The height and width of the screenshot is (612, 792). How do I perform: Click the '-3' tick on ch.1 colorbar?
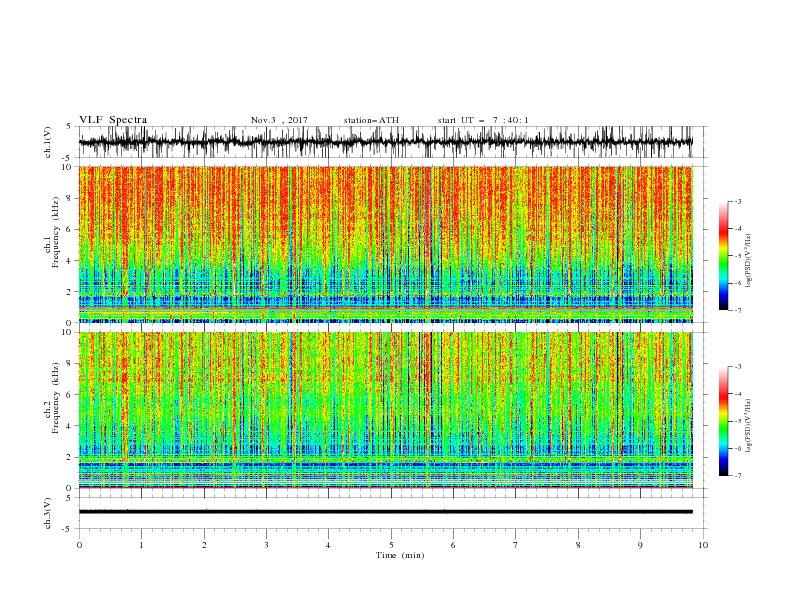pos(737,201)
